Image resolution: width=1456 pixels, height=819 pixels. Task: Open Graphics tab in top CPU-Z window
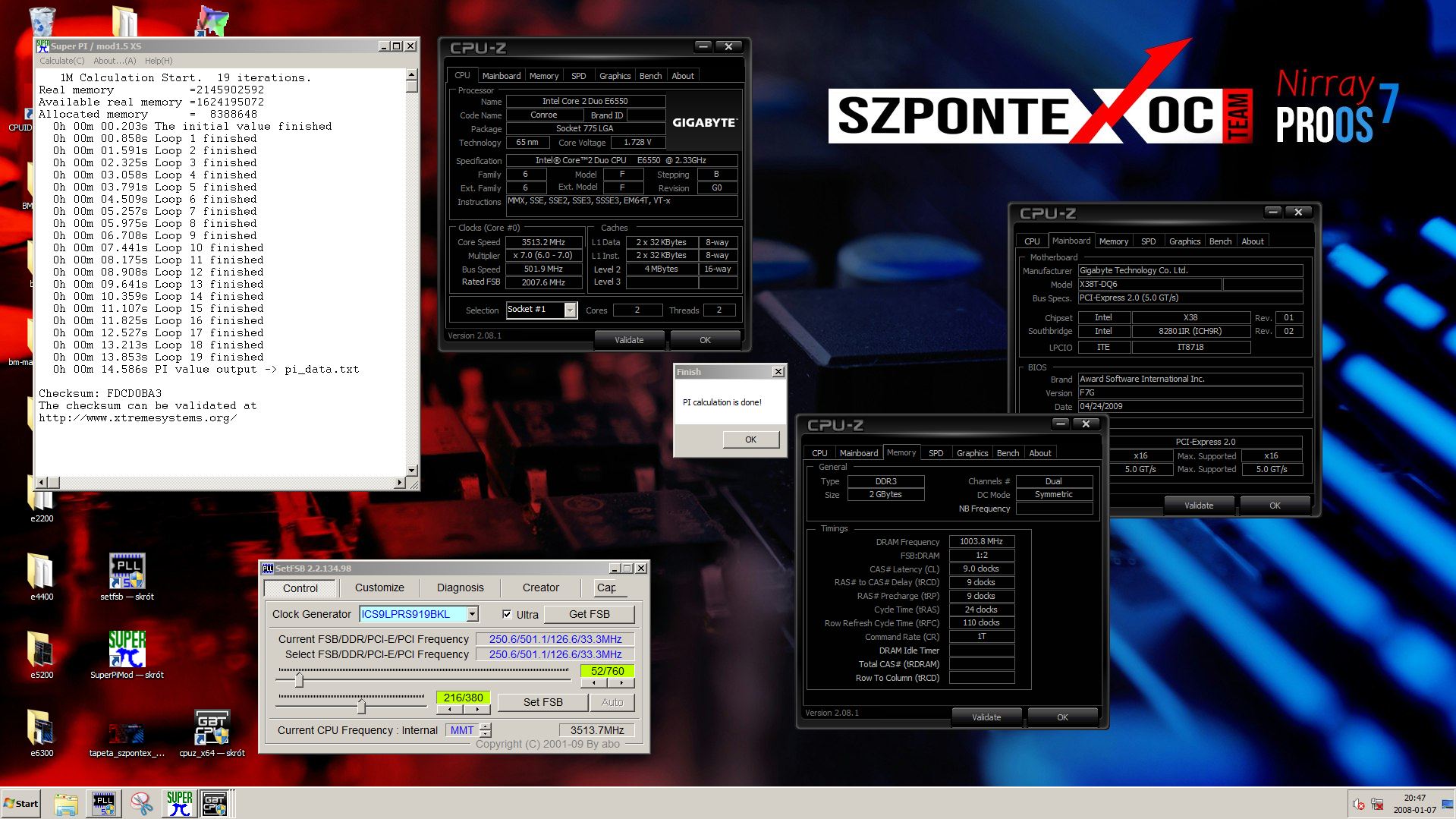pos(615,76)
